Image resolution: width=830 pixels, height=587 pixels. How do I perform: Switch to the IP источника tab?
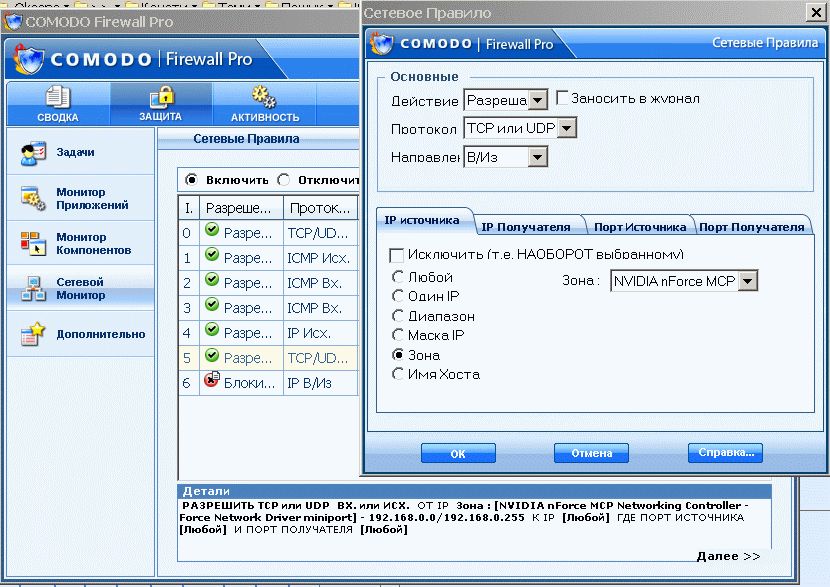[x=422, y=220]
